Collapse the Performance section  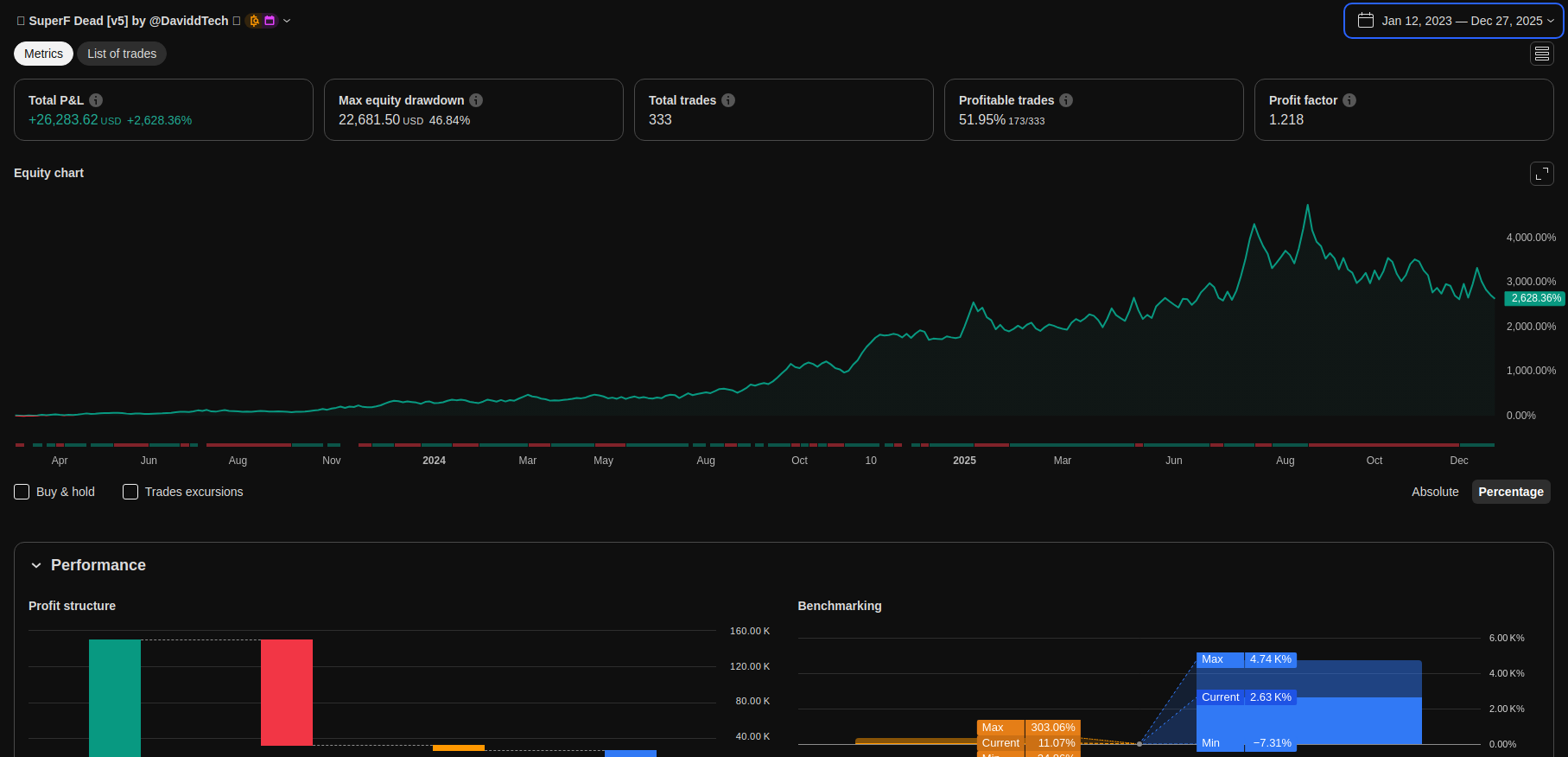click(36, 565)
